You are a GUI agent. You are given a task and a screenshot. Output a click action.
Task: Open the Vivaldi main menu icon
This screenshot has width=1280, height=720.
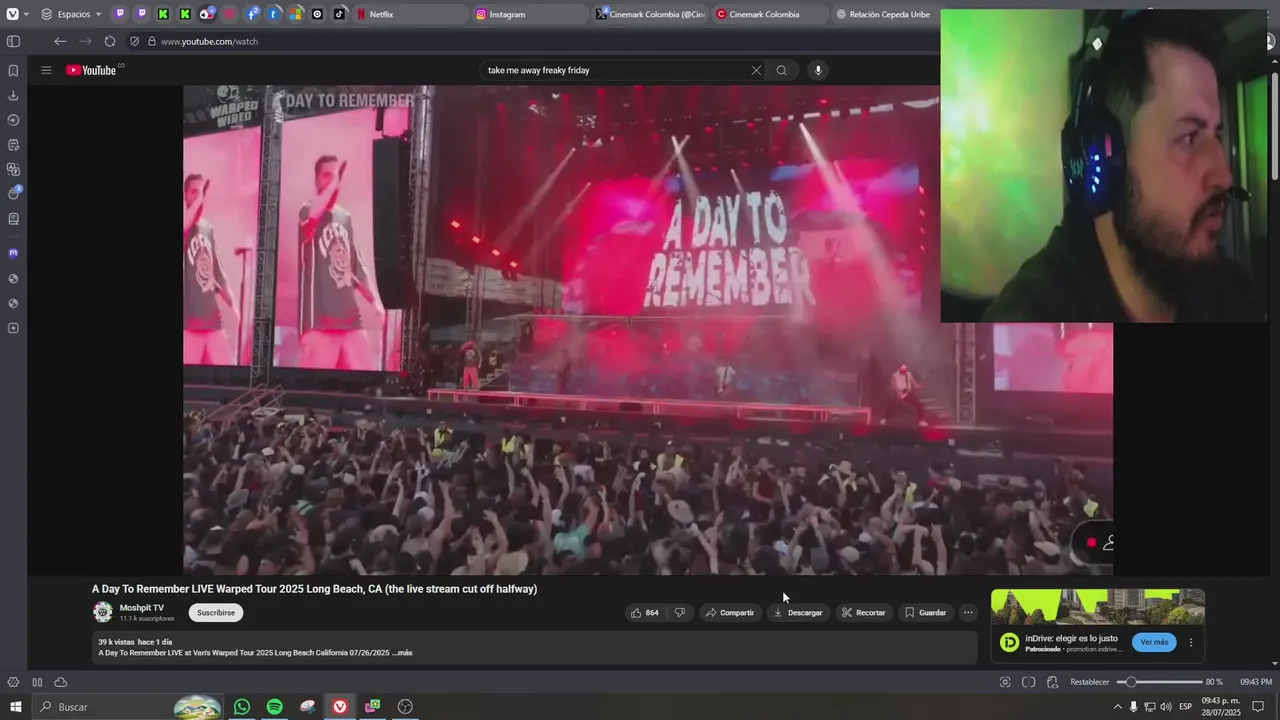click(x=13, y=14)
